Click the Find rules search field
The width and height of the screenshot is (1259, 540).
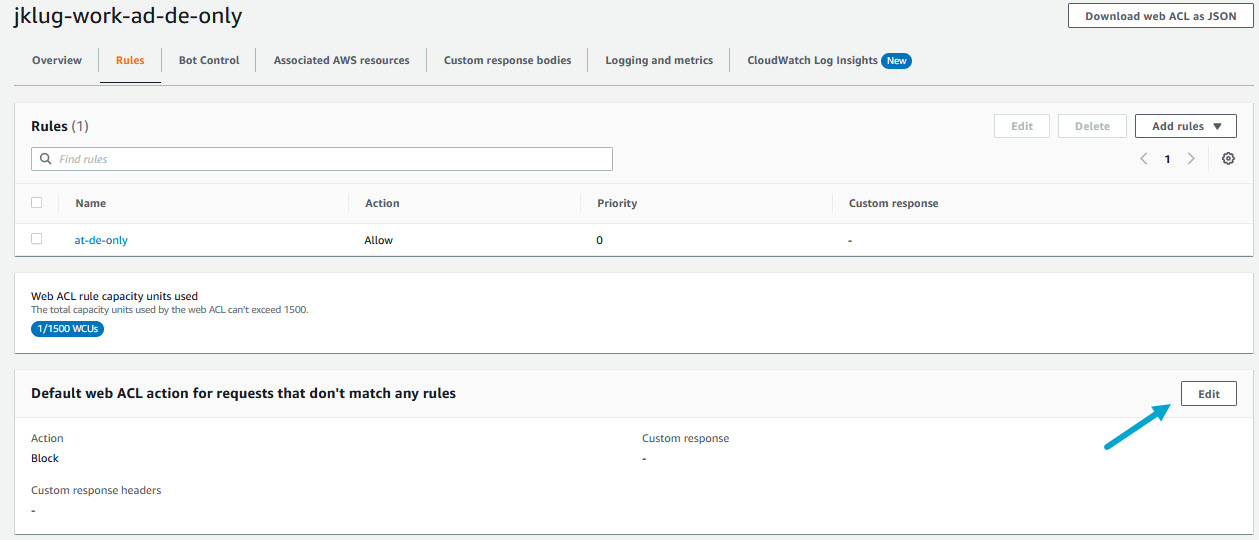[330, 159]
